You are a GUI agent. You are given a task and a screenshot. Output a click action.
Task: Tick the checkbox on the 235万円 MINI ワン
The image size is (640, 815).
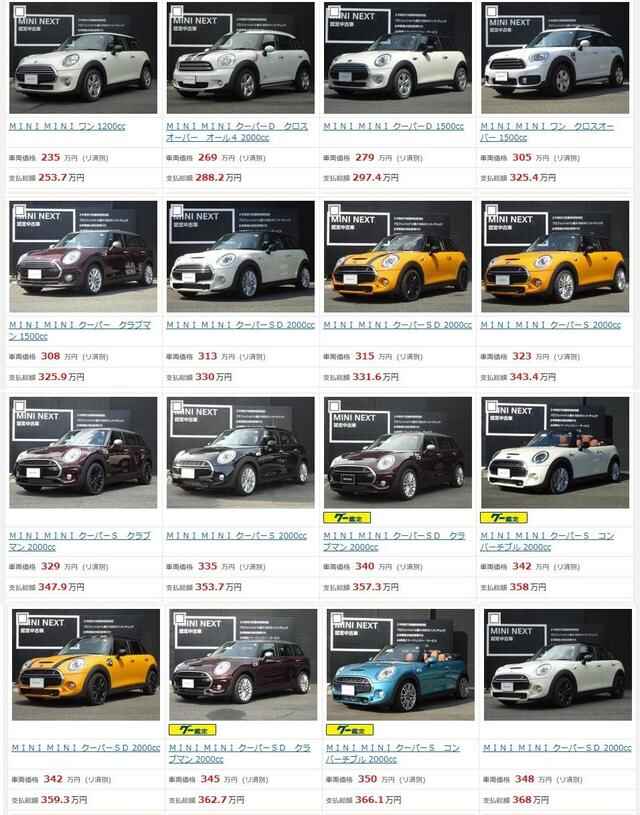click(x=19, y=11)
